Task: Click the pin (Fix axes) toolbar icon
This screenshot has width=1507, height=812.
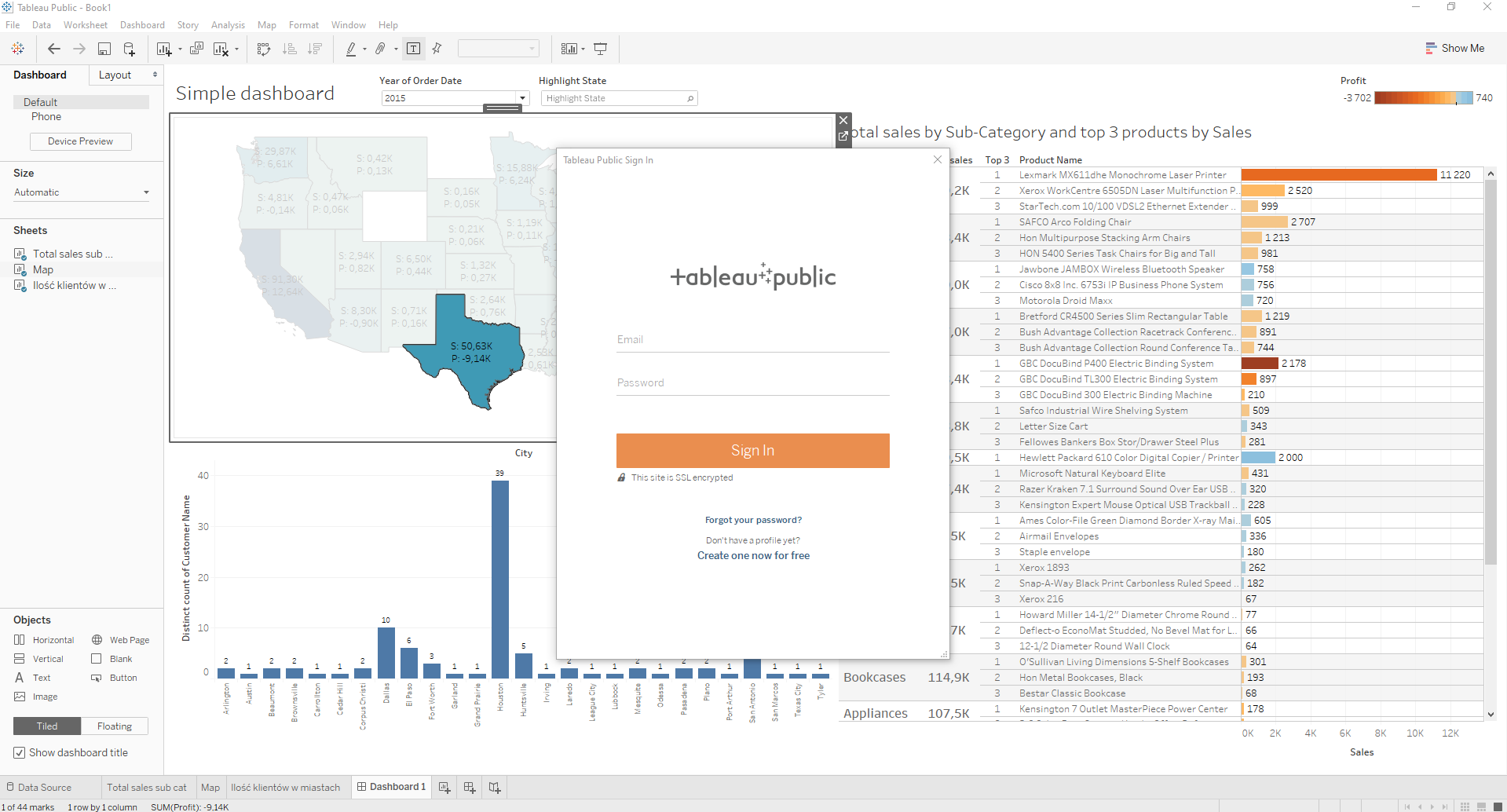Action: 437,49
